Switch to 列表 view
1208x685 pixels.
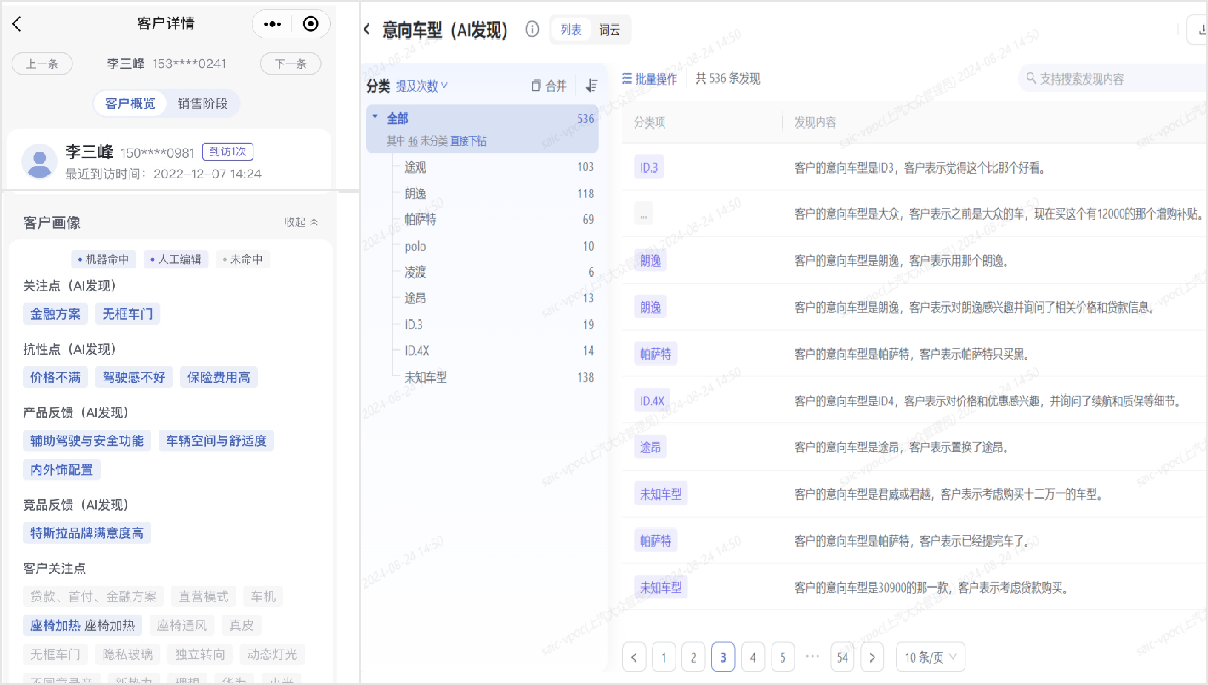(571, 30)
